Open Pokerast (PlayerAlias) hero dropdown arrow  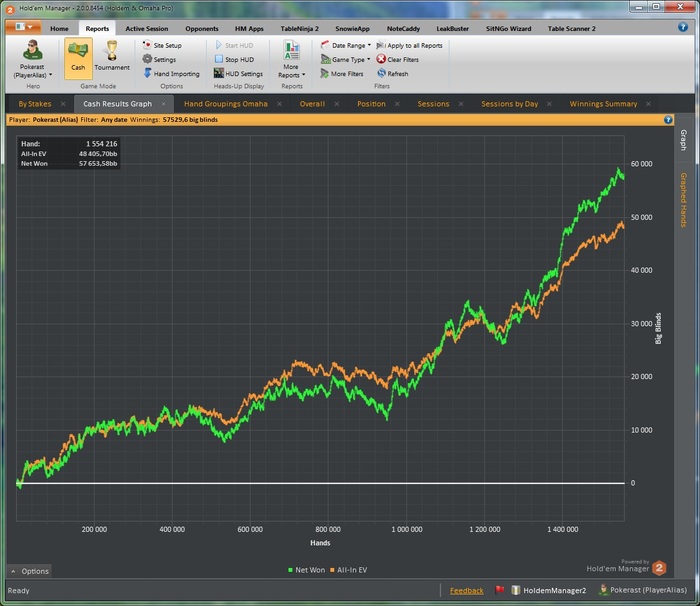[x=50, y=75]
